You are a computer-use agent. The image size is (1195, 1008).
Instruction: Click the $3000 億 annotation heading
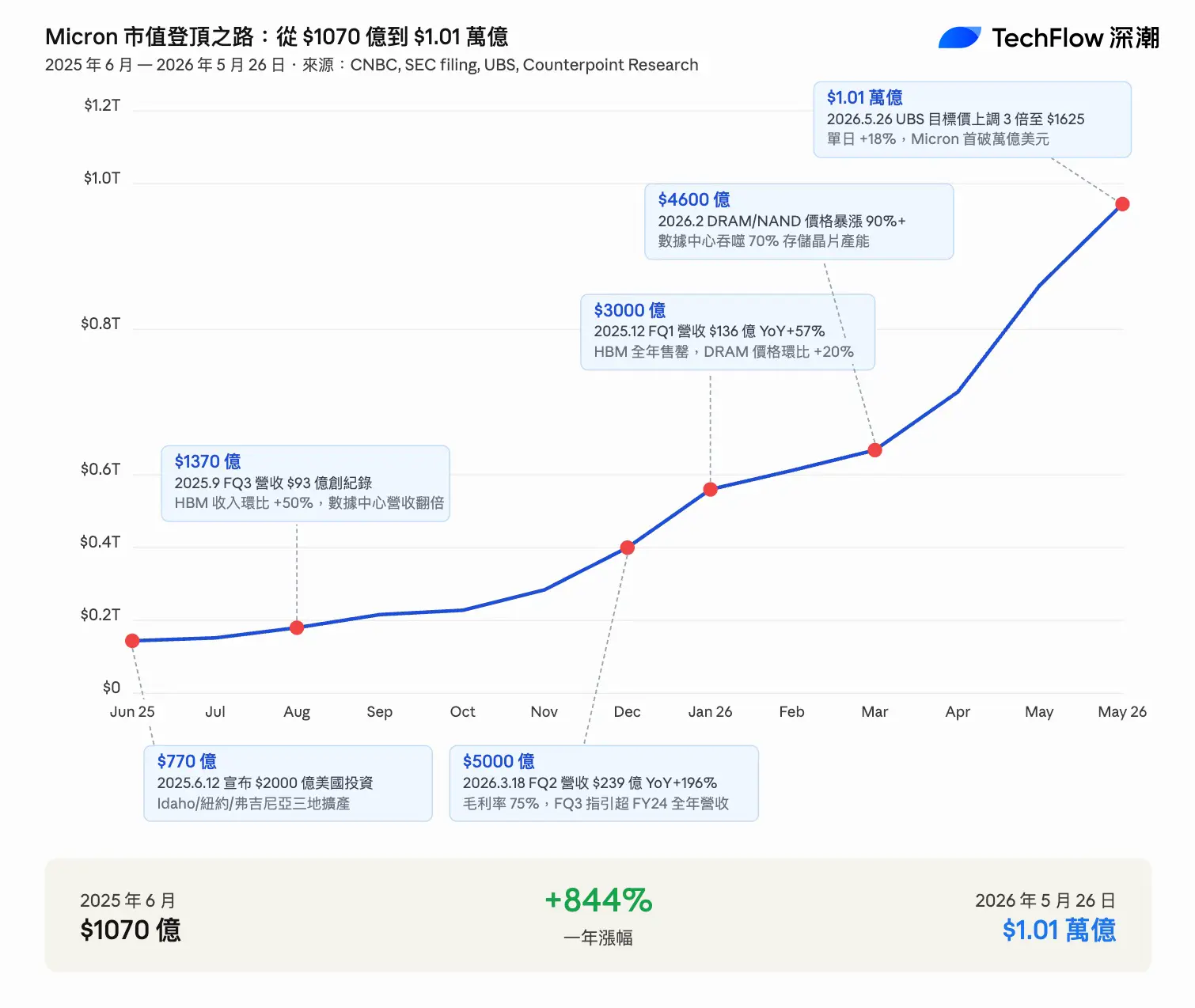(630, 310)
